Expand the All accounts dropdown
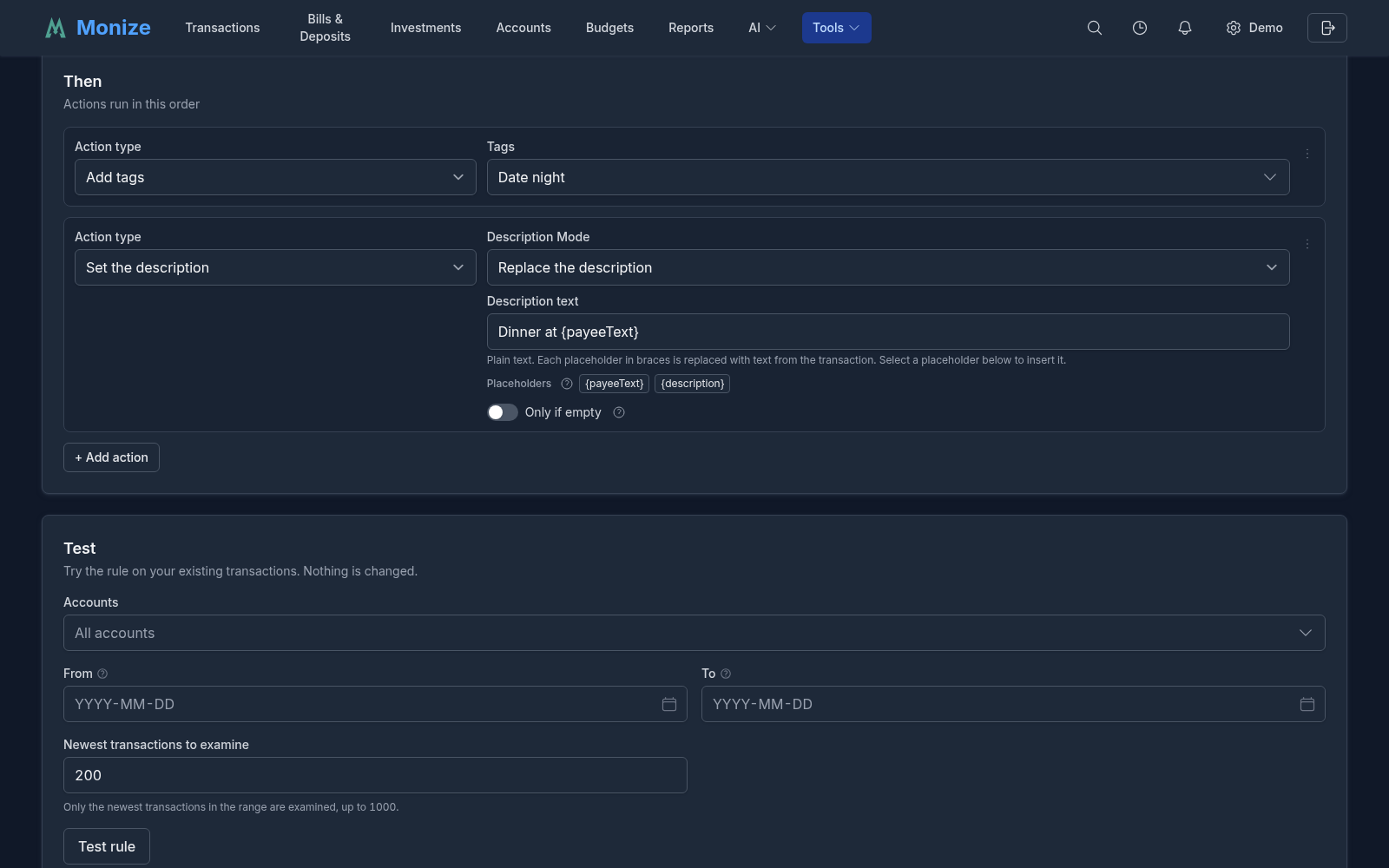 tap(694, 633)
